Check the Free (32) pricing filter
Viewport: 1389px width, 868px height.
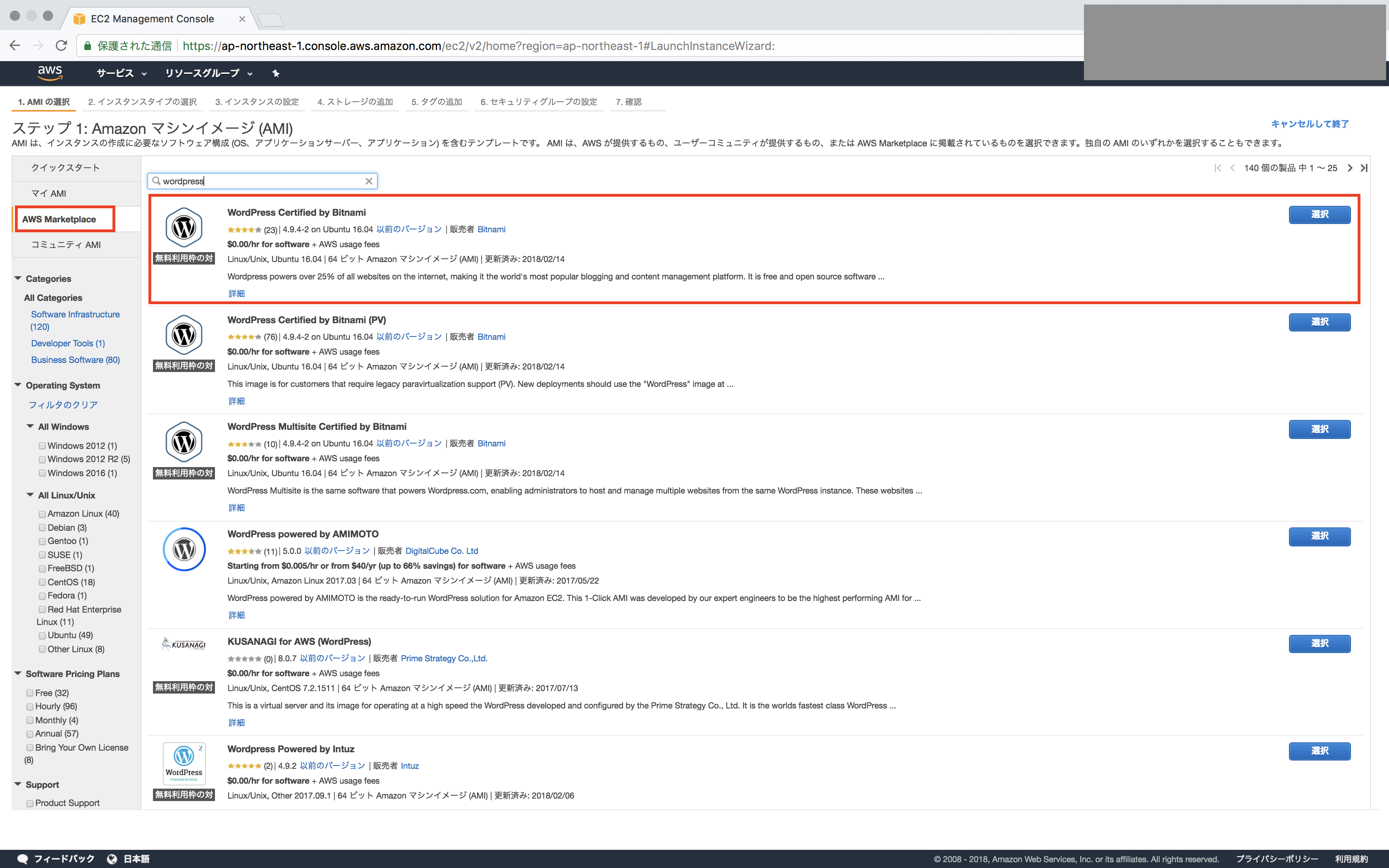[x=30, y=693]
